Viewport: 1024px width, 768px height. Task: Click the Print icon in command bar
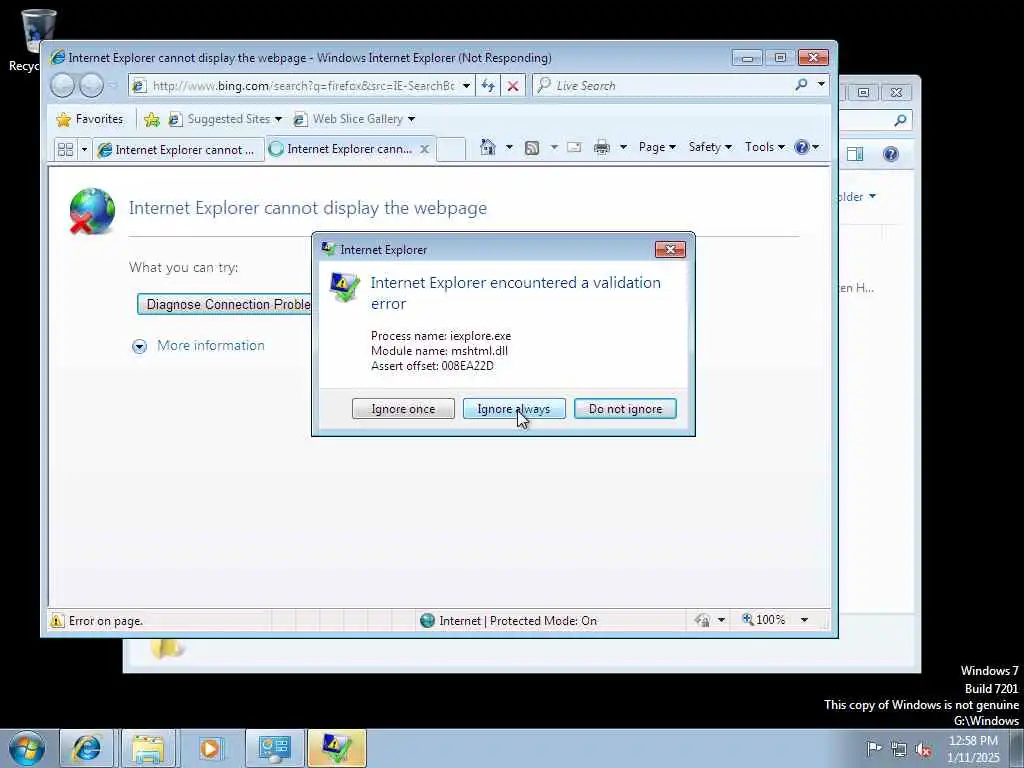pyautogui.click(x=601, y=148)
